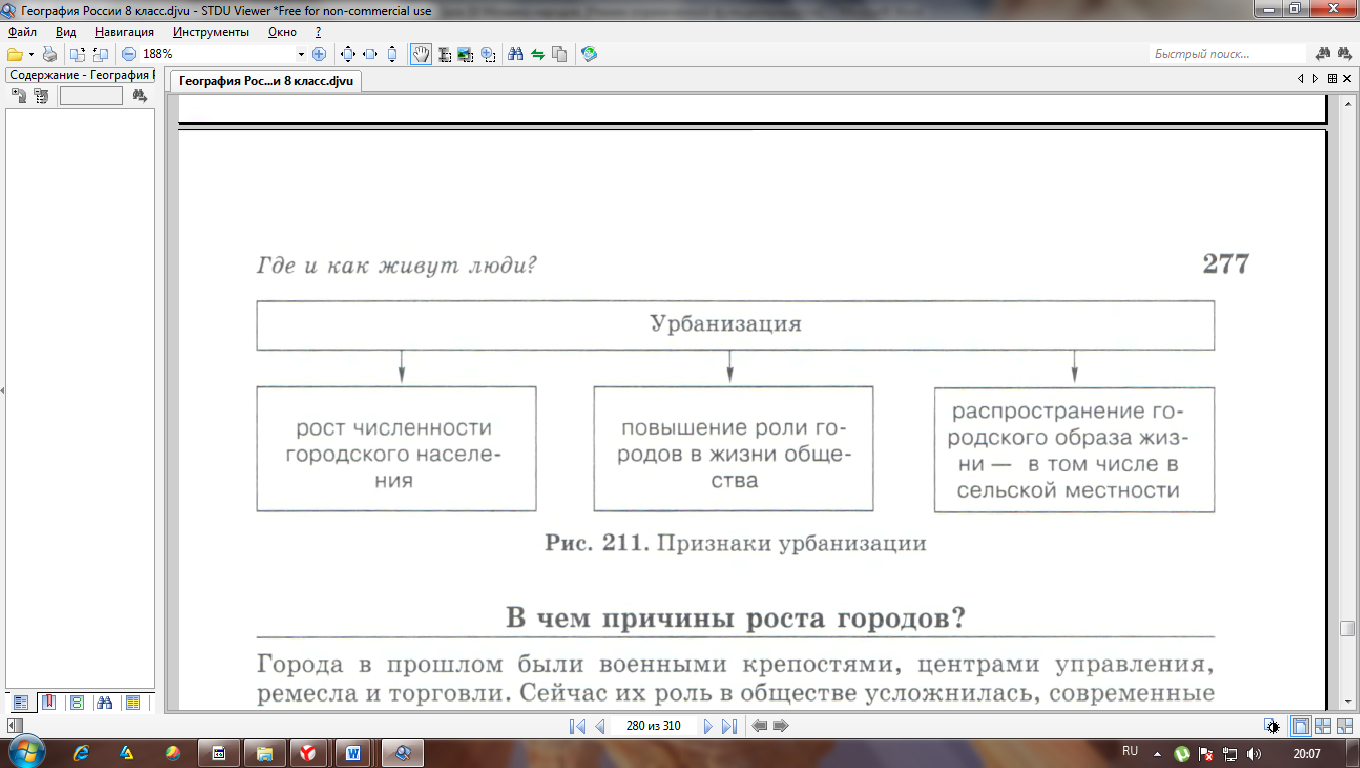Click the 280 из 310 page number field
The image size is (1360, 768).
coord(654,726)
